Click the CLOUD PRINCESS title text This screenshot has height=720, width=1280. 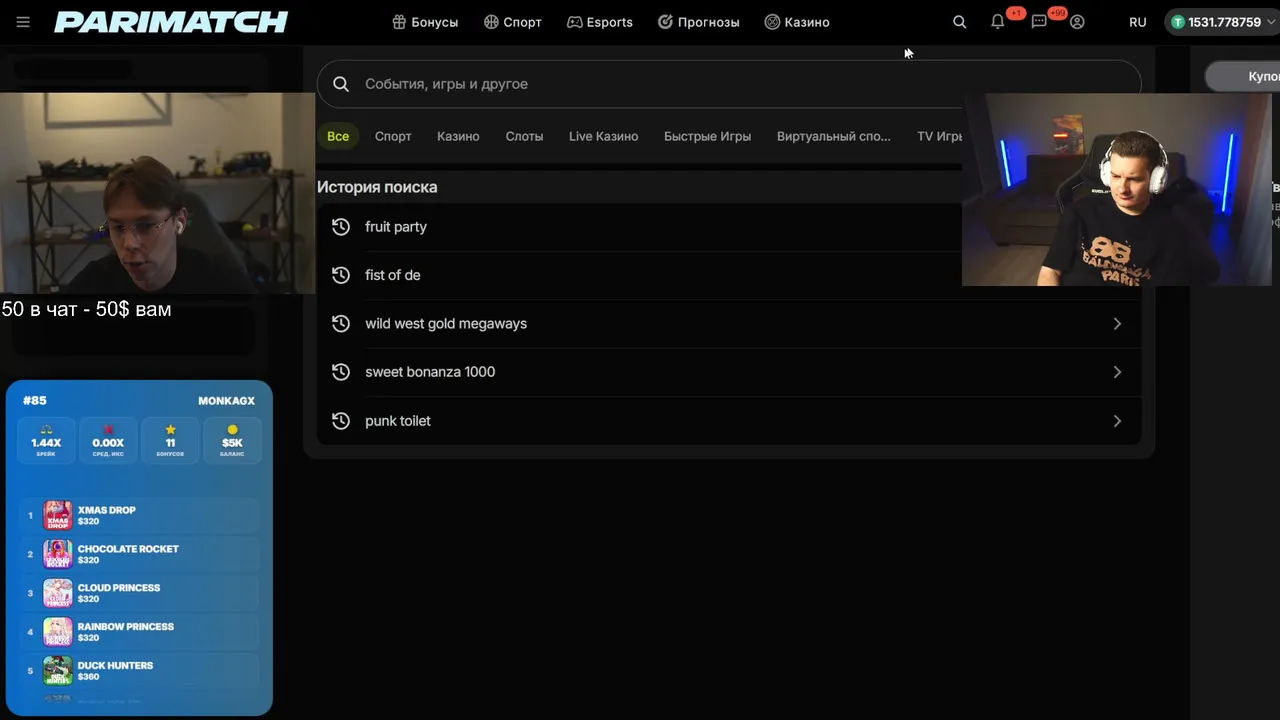[119, 588]
